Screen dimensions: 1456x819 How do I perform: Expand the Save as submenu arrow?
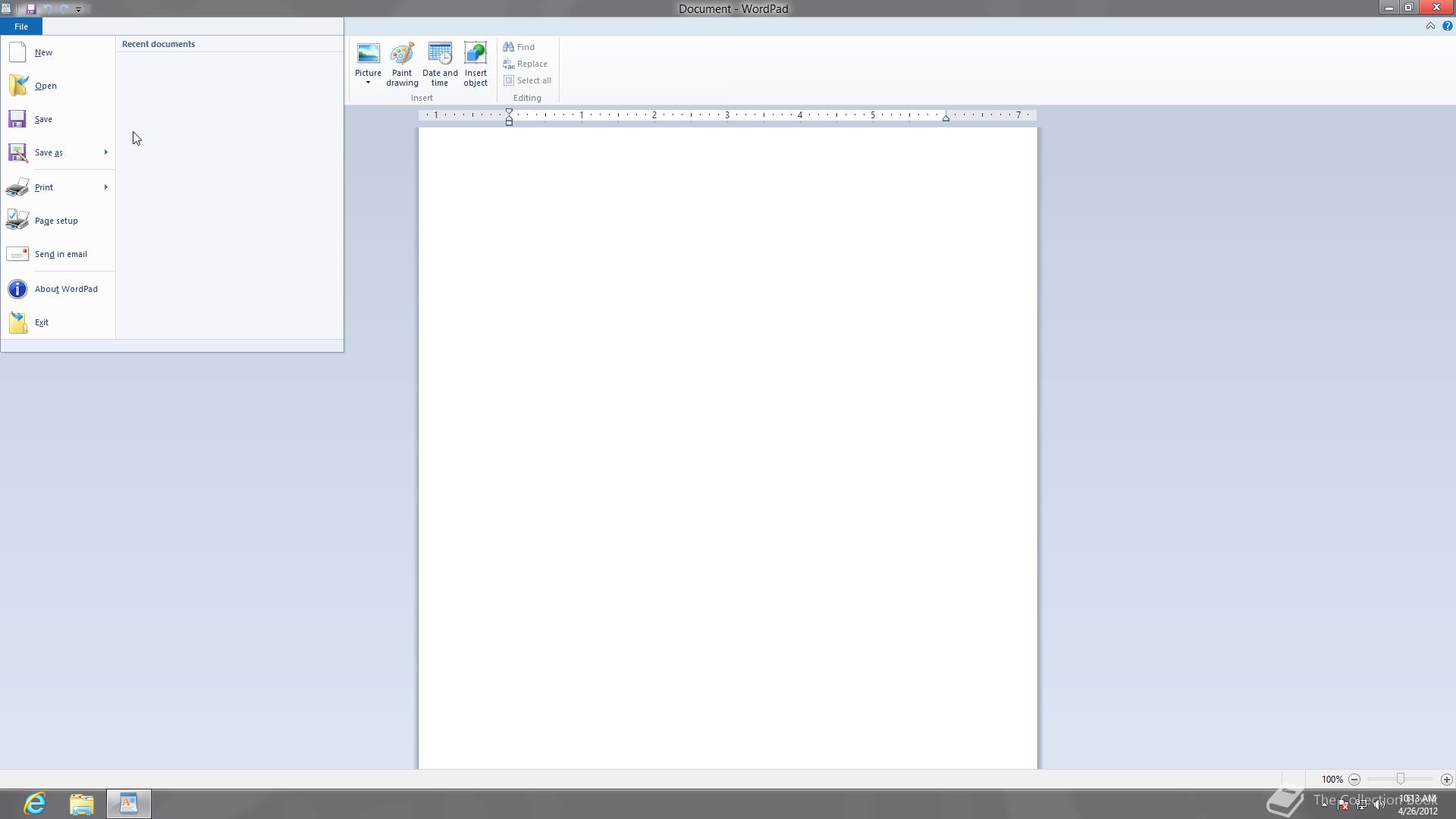105,152
